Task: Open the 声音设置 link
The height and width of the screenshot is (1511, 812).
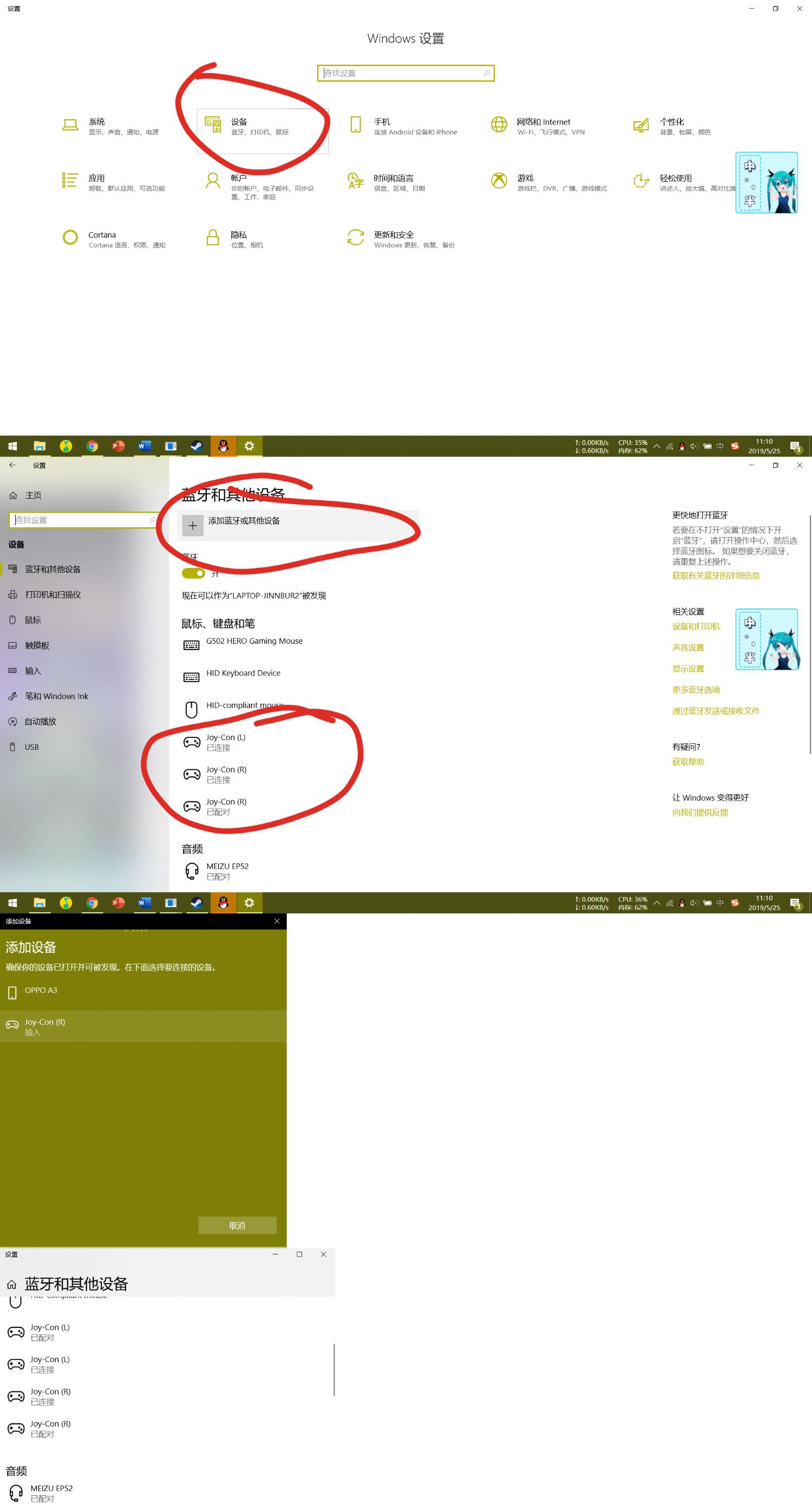Action: click(688, 647)
